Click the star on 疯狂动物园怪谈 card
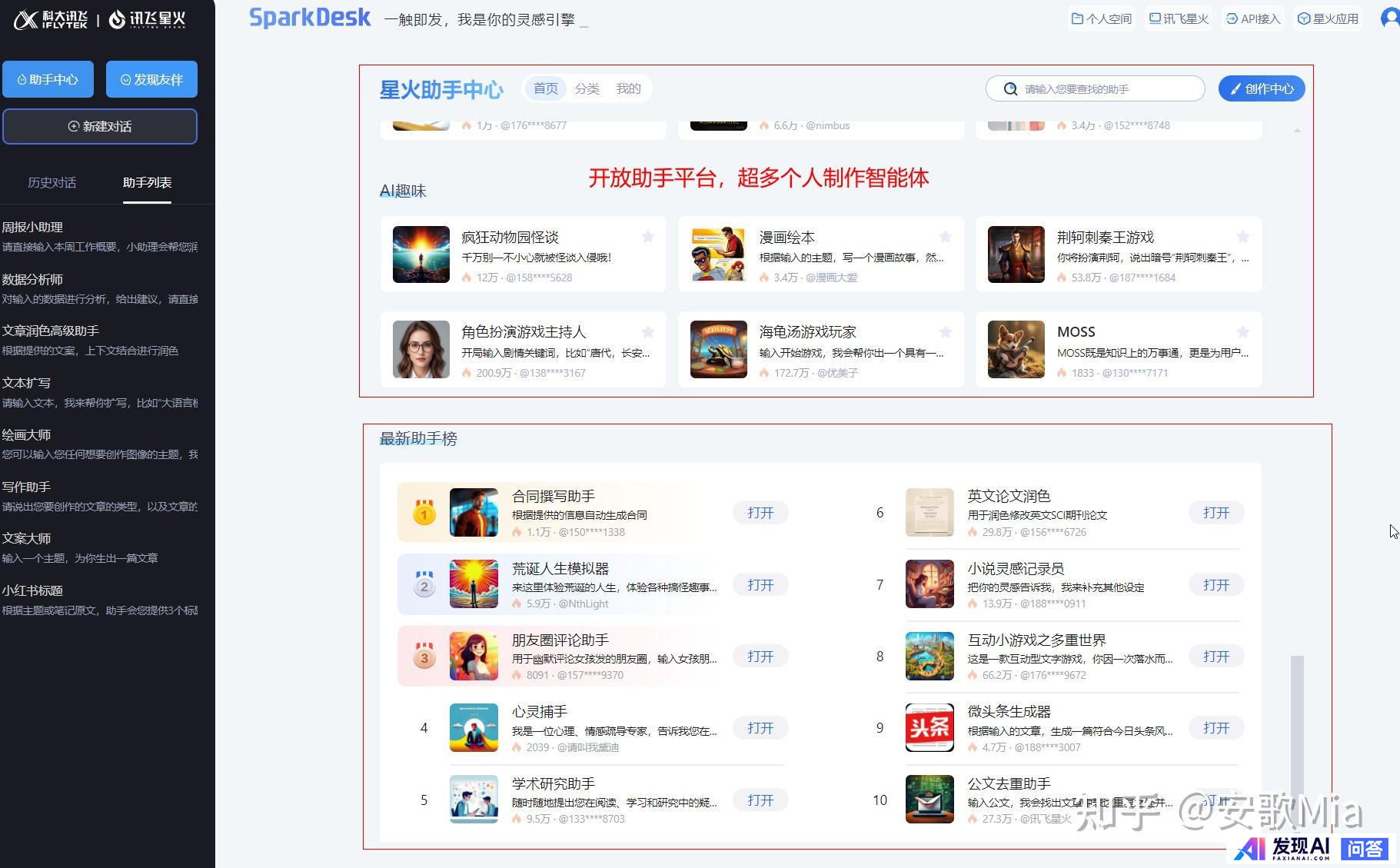The width and height of the screenshot is (1400, 868). pos(648,237)
